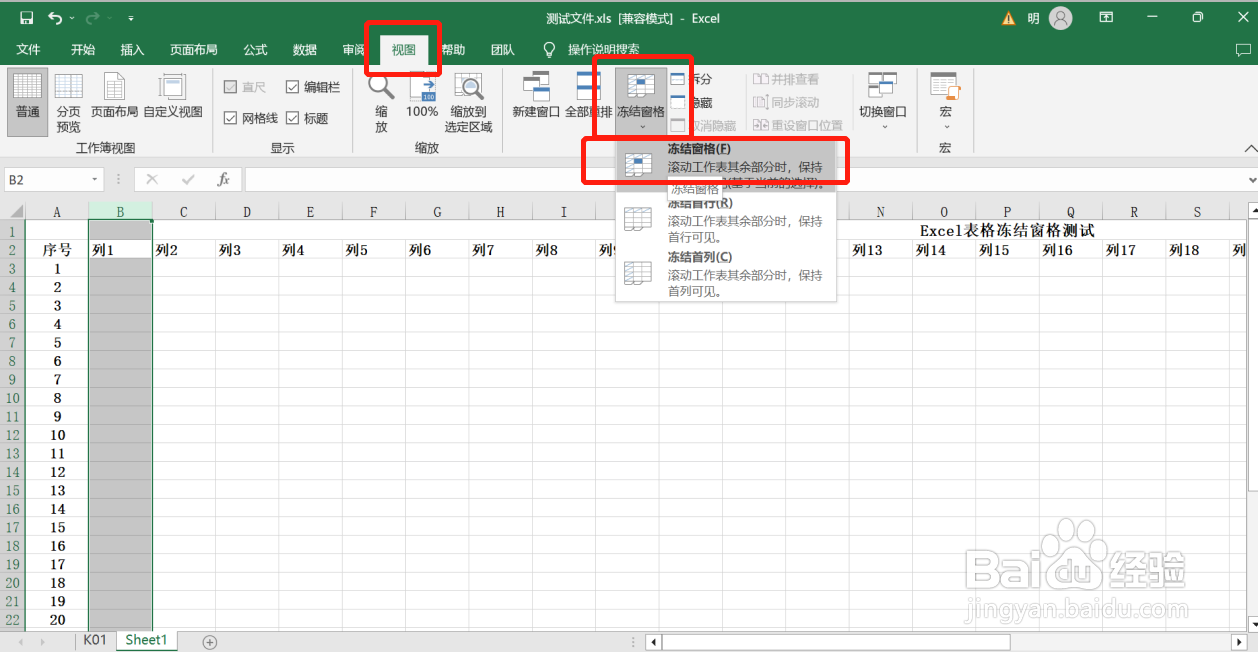Click the lightbulb icon beside 操作说明搜索
This screenshot has height=652, width=1258.
click(549, 50)
